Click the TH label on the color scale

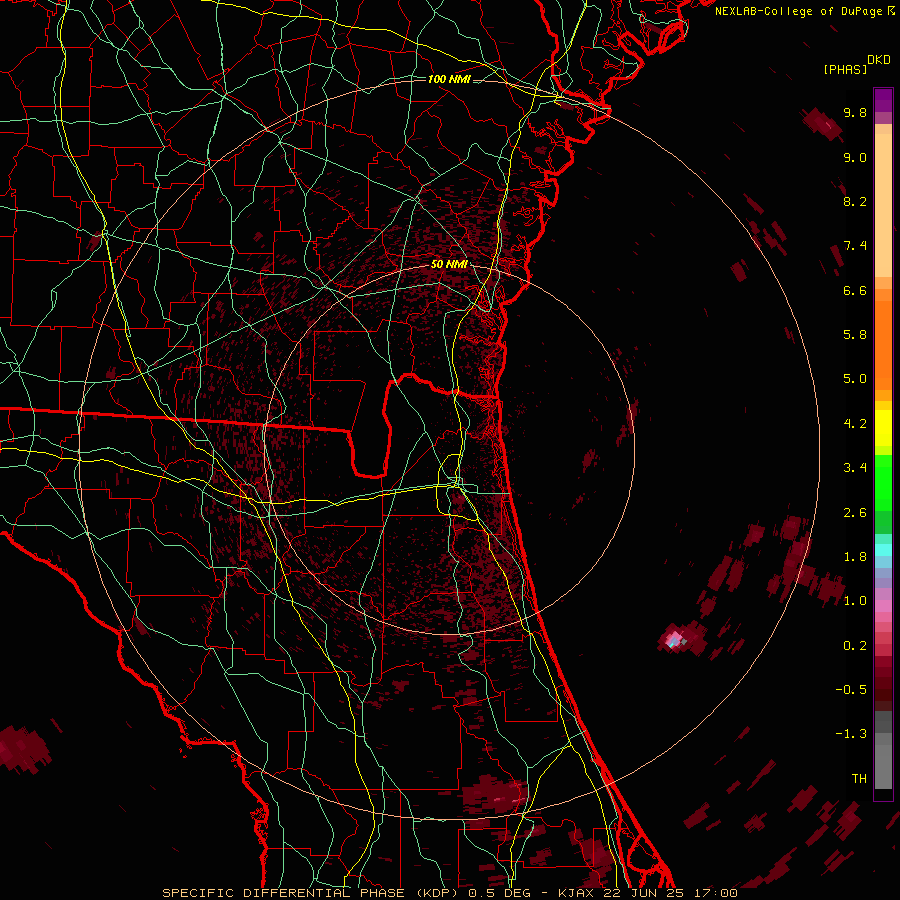859,779
